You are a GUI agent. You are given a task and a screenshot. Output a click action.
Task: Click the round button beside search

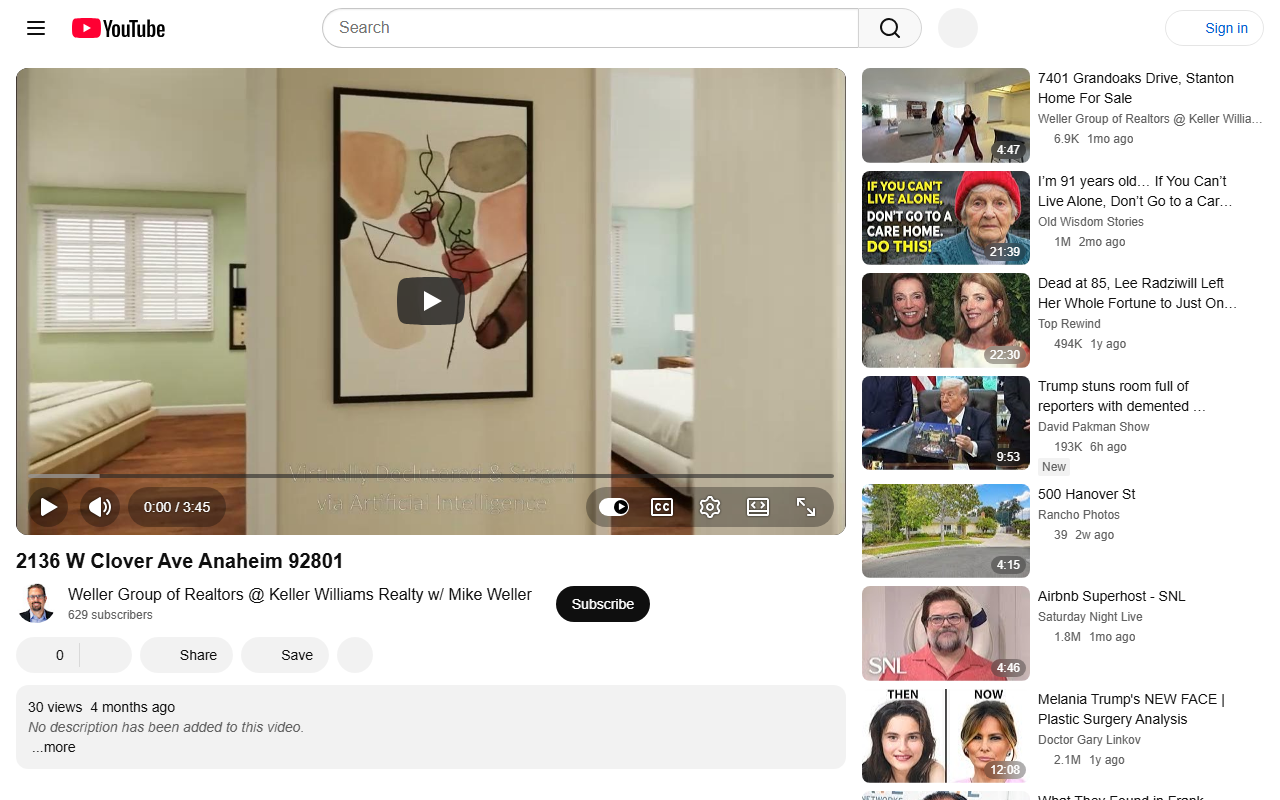958,28
